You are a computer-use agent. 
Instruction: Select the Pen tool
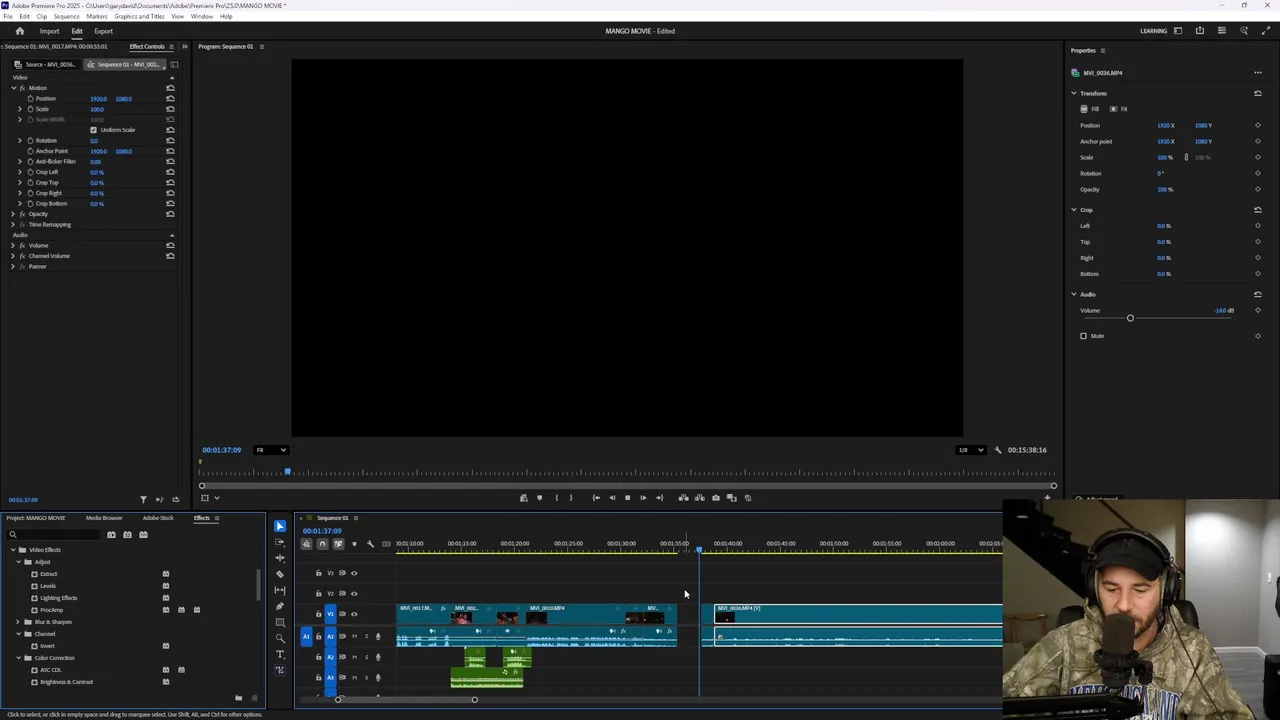280,606
